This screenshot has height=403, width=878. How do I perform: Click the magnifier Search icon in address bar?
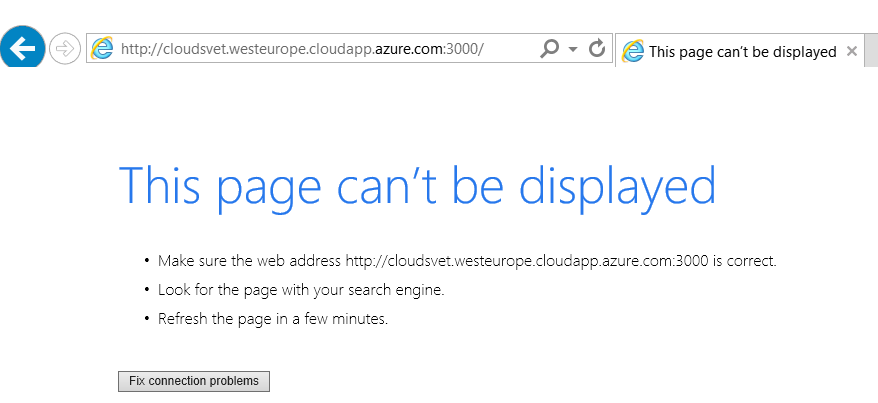coord(549,49)
